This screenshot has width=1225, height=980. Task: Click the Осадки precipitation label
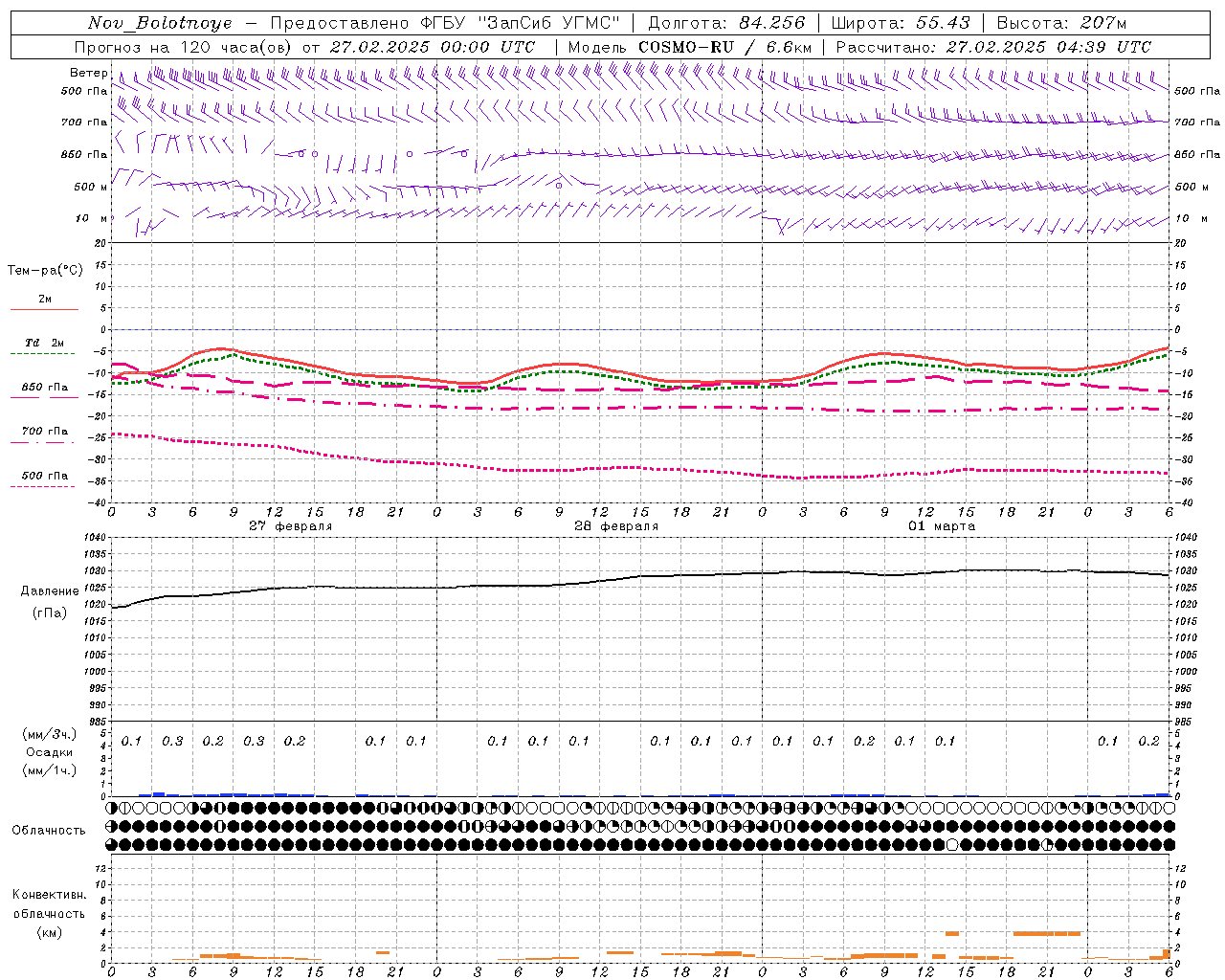pos(50,752)
